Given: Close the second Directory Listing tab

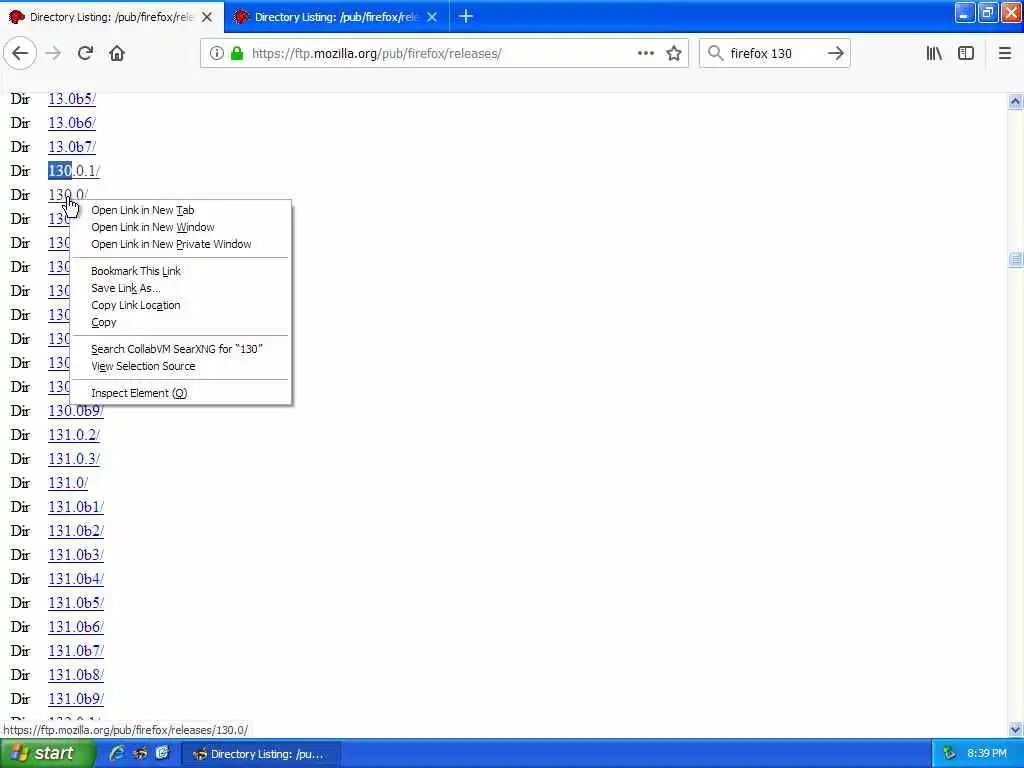Looking at the screenshot, I should click(x=432, y=17).
